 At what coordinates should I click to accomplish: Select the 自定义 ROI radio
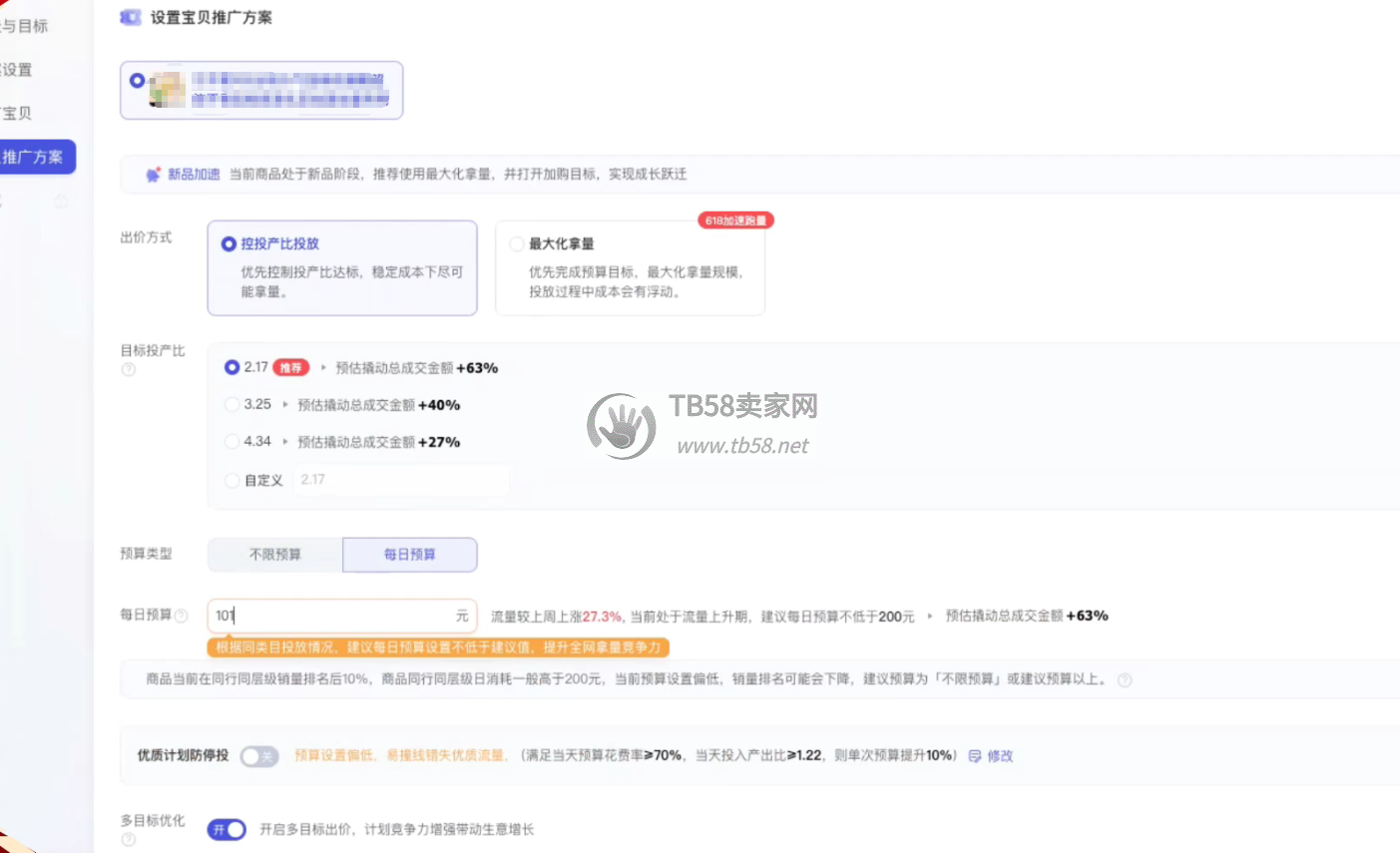pos(232,480)
